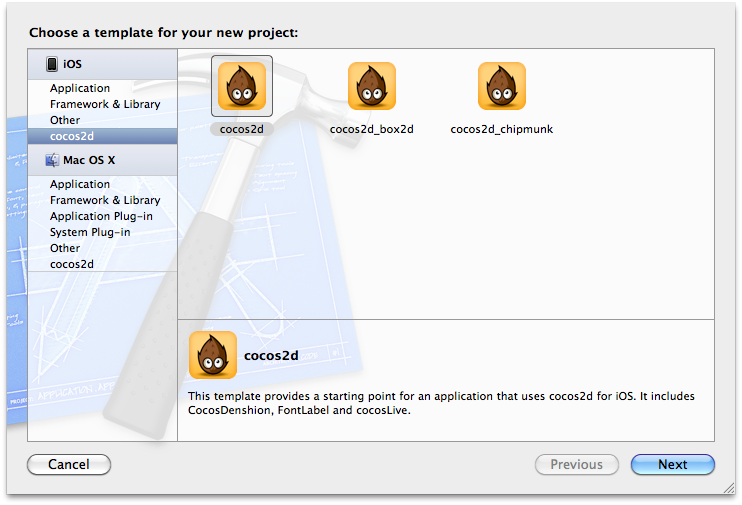Click the Next button
Viewport: 742px width, 505px height.
point(672,464)
